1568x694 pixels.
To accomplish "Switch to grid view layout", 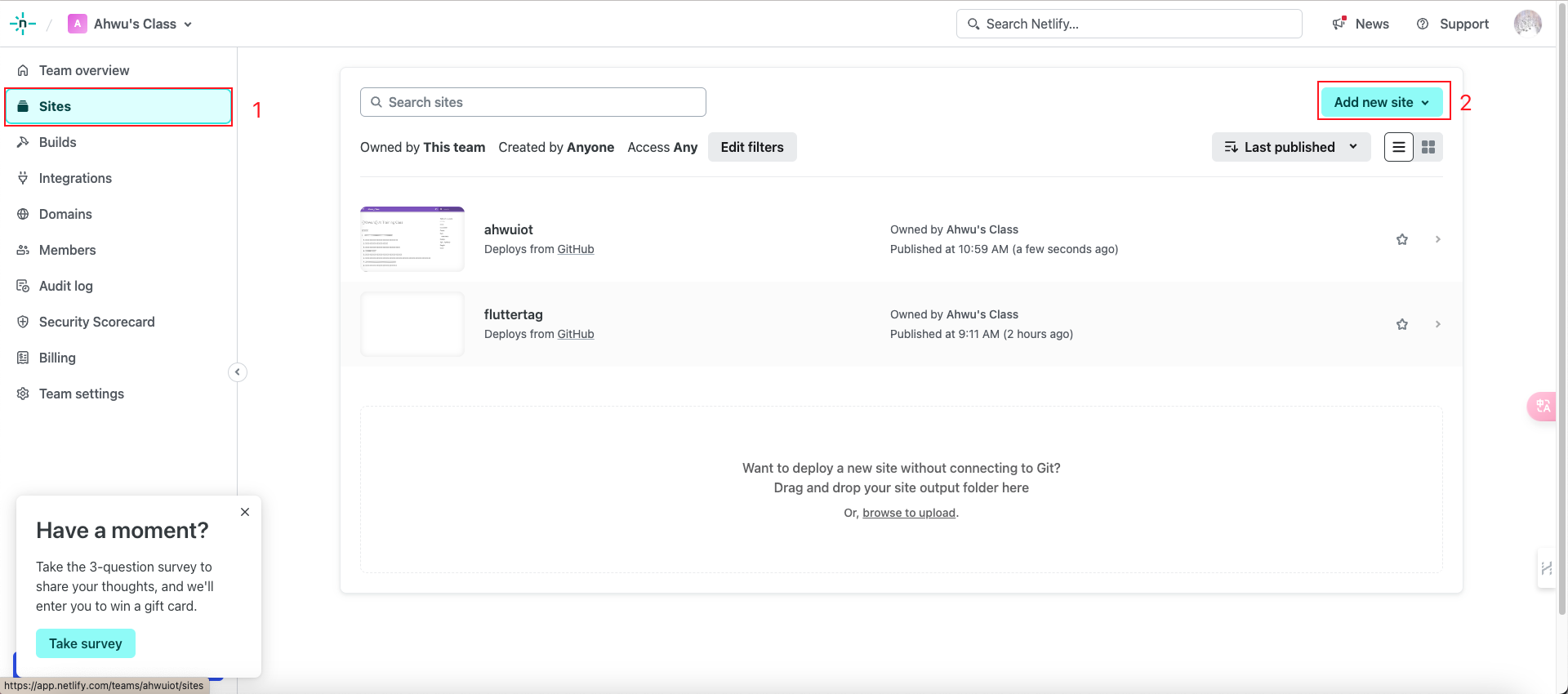I will tap(1428, 147).
